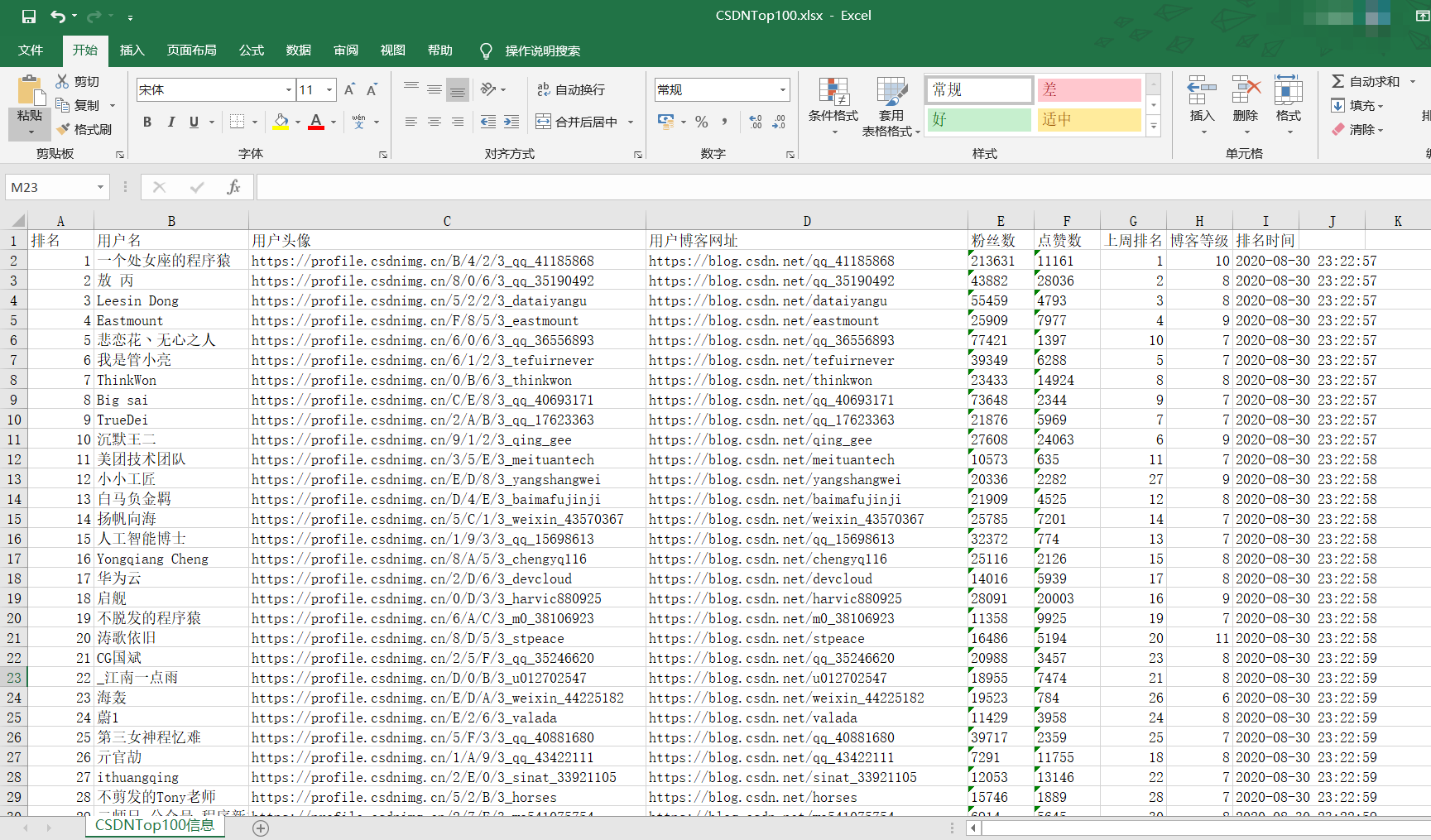Toggle center horizontal alignment
The height and width of the screenshot is (840, 1431).
[434, 122]
